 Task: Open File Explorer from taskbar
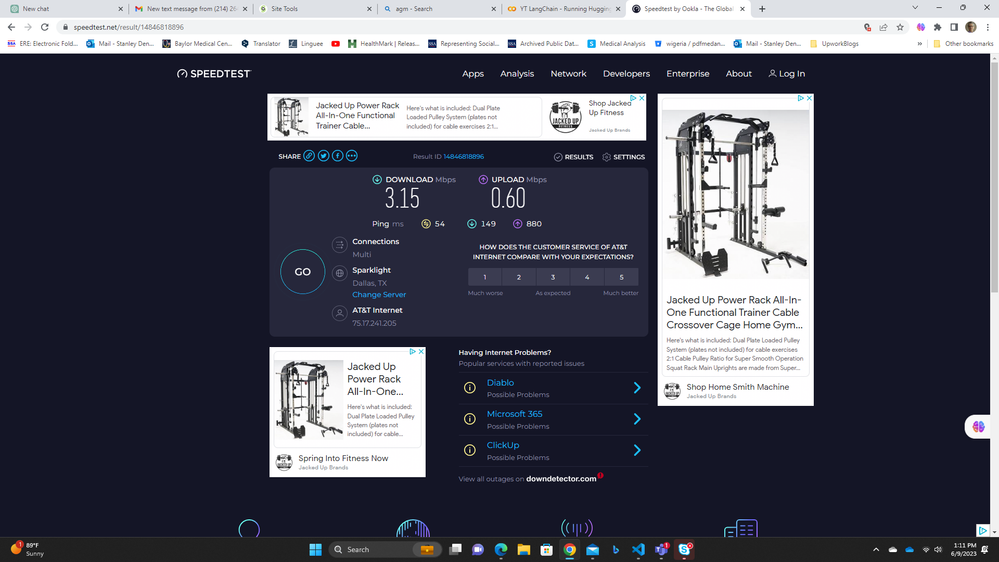[x=524, y=549]
